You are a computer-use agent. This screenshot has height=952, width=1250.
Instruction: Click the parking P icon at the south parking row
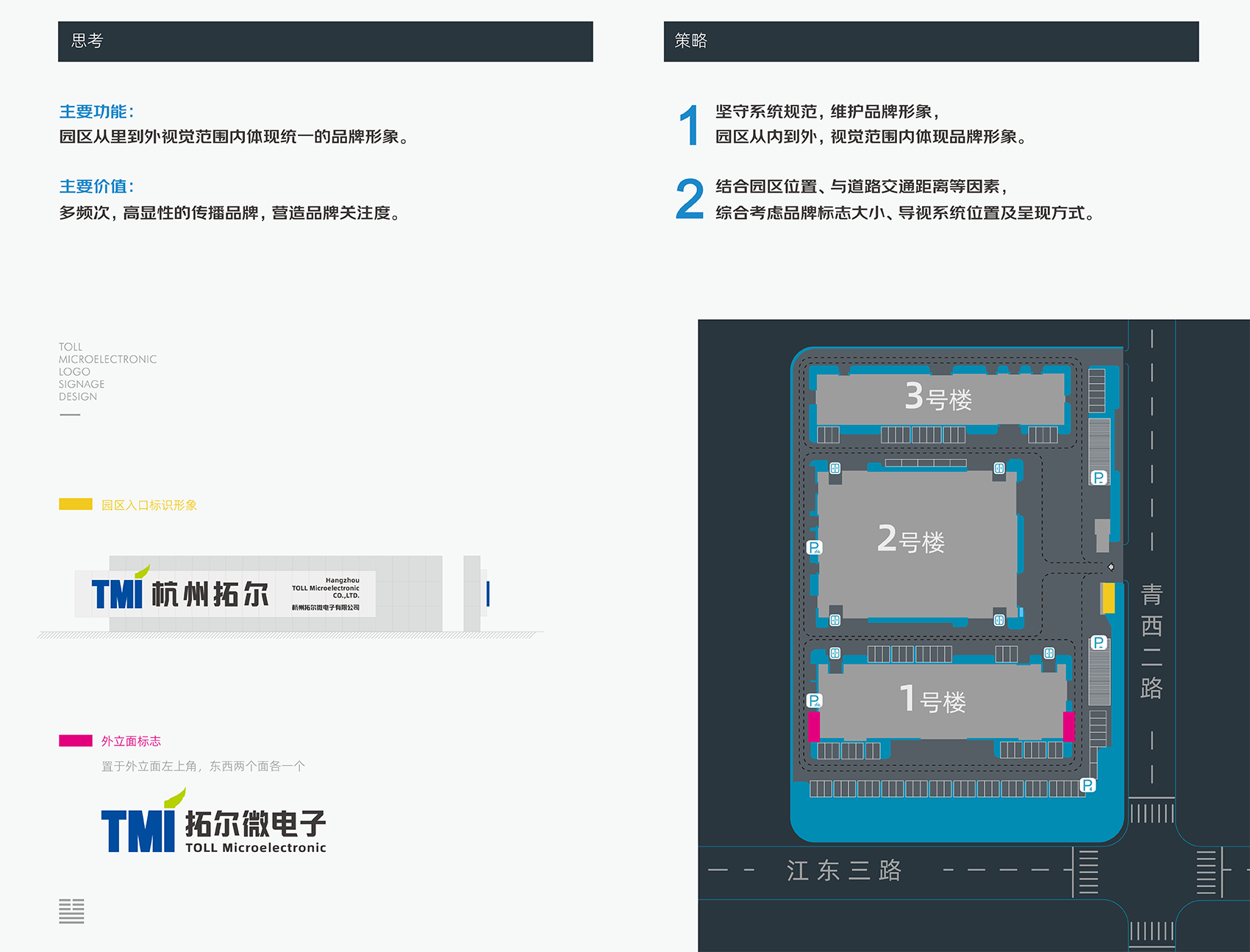(1087, 785)
